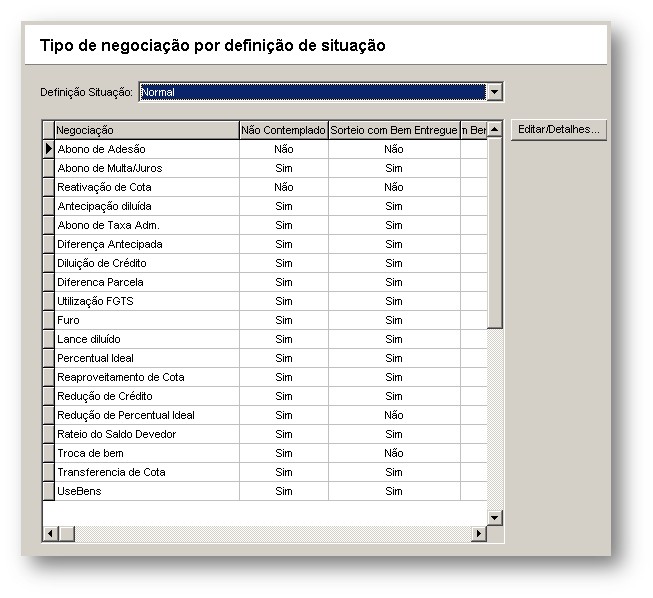Select the Antecipação diluída row
653x598 pixels.
coord(265,206)
